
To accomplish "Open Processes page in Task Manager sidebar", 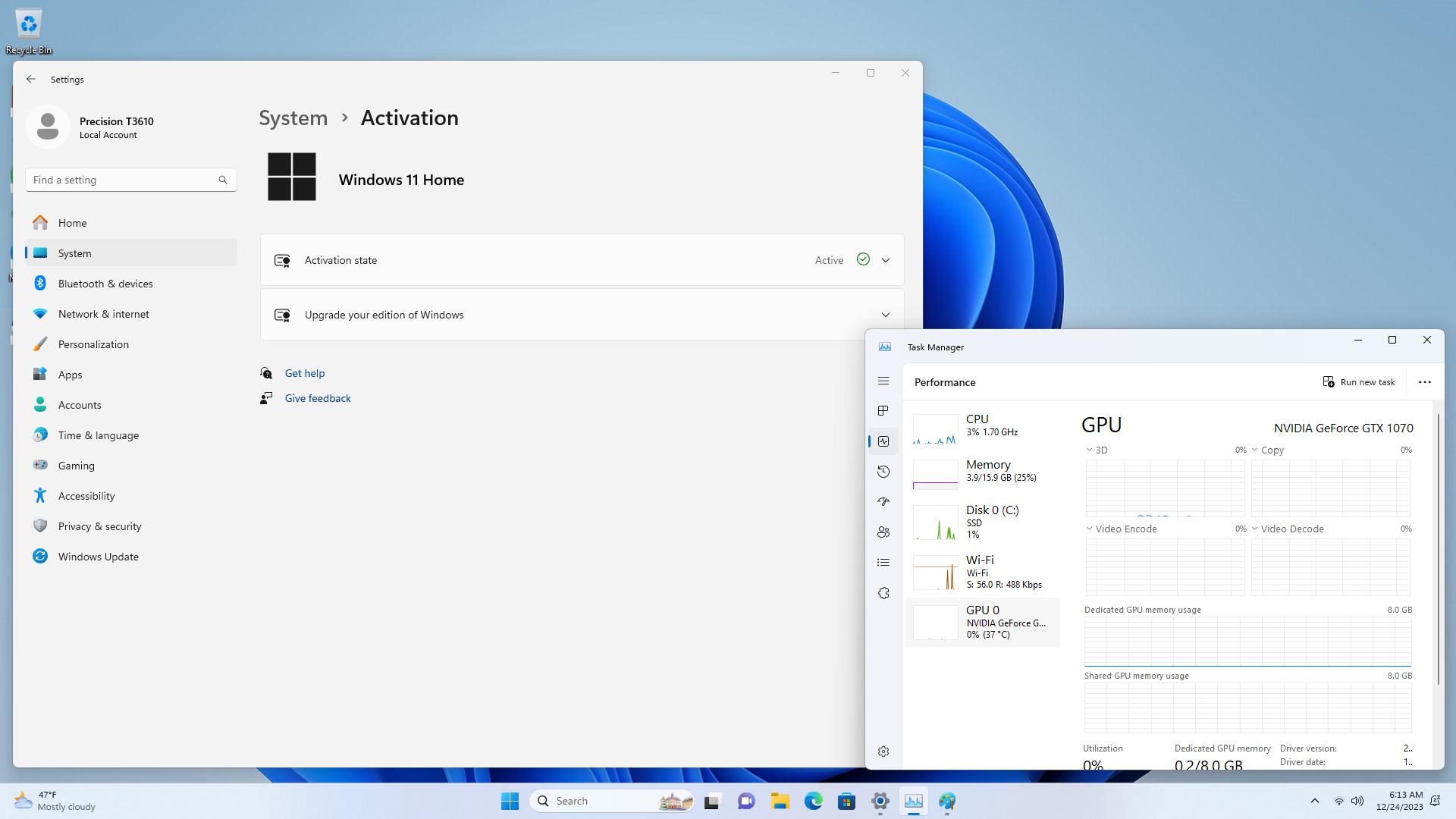I will (883, 411).
